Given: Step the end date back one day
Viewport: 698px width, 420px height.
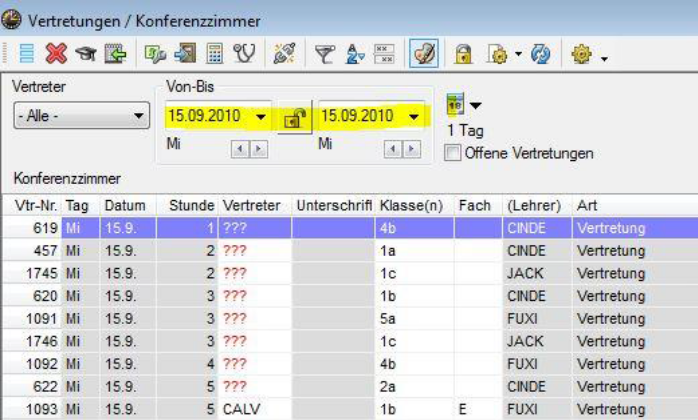Looking at the screenshot, I should (x=389, y=148).
